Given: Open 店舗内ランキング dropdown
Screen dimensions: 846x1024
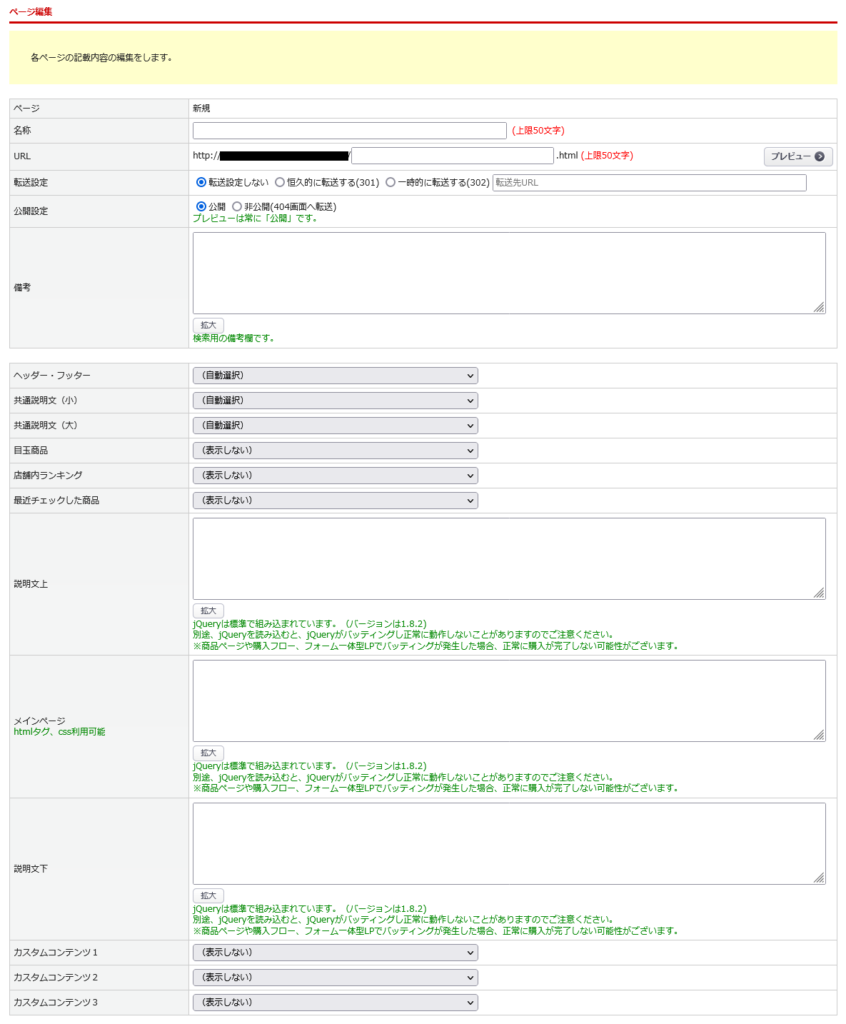Looking at the screenshot, I should click(x=335, y=475).
